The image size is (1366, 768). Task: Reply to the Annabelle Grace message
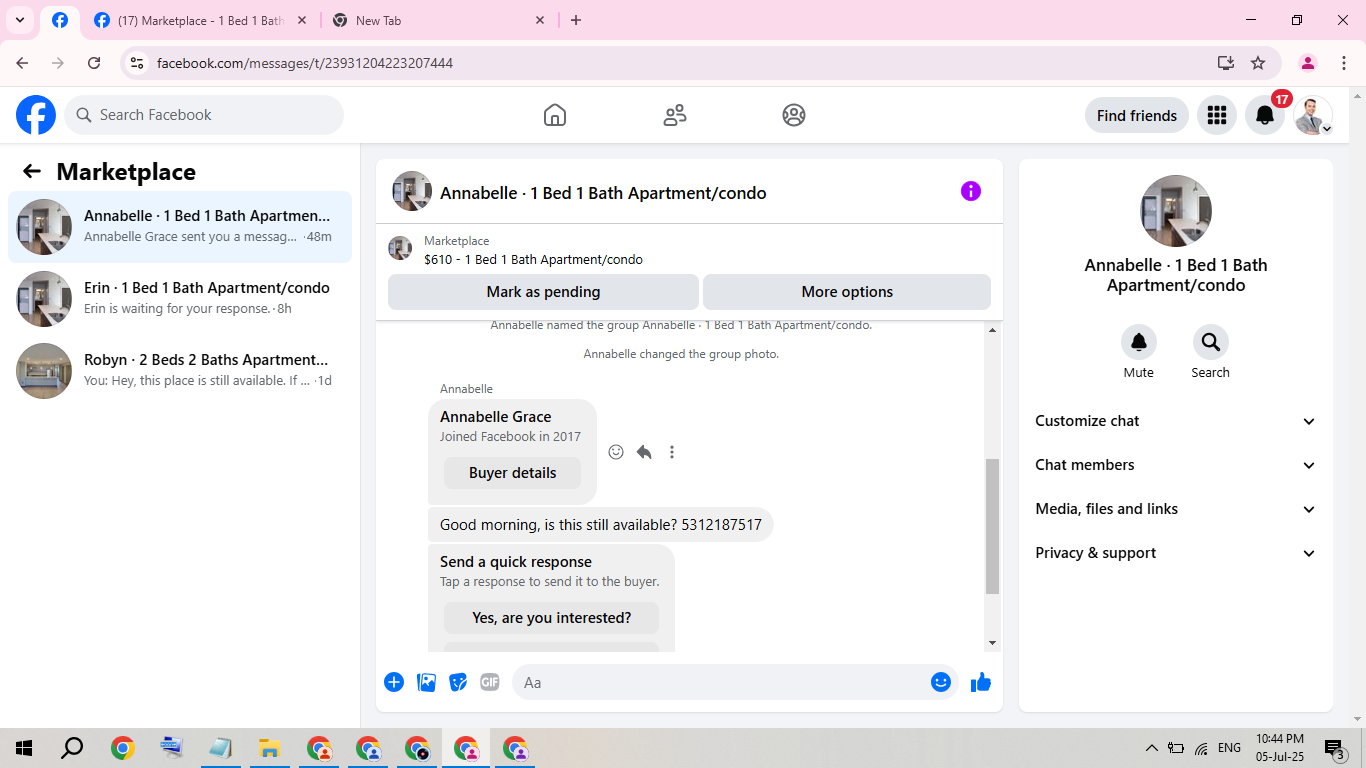pyautogui.click(x=644, y=452)
